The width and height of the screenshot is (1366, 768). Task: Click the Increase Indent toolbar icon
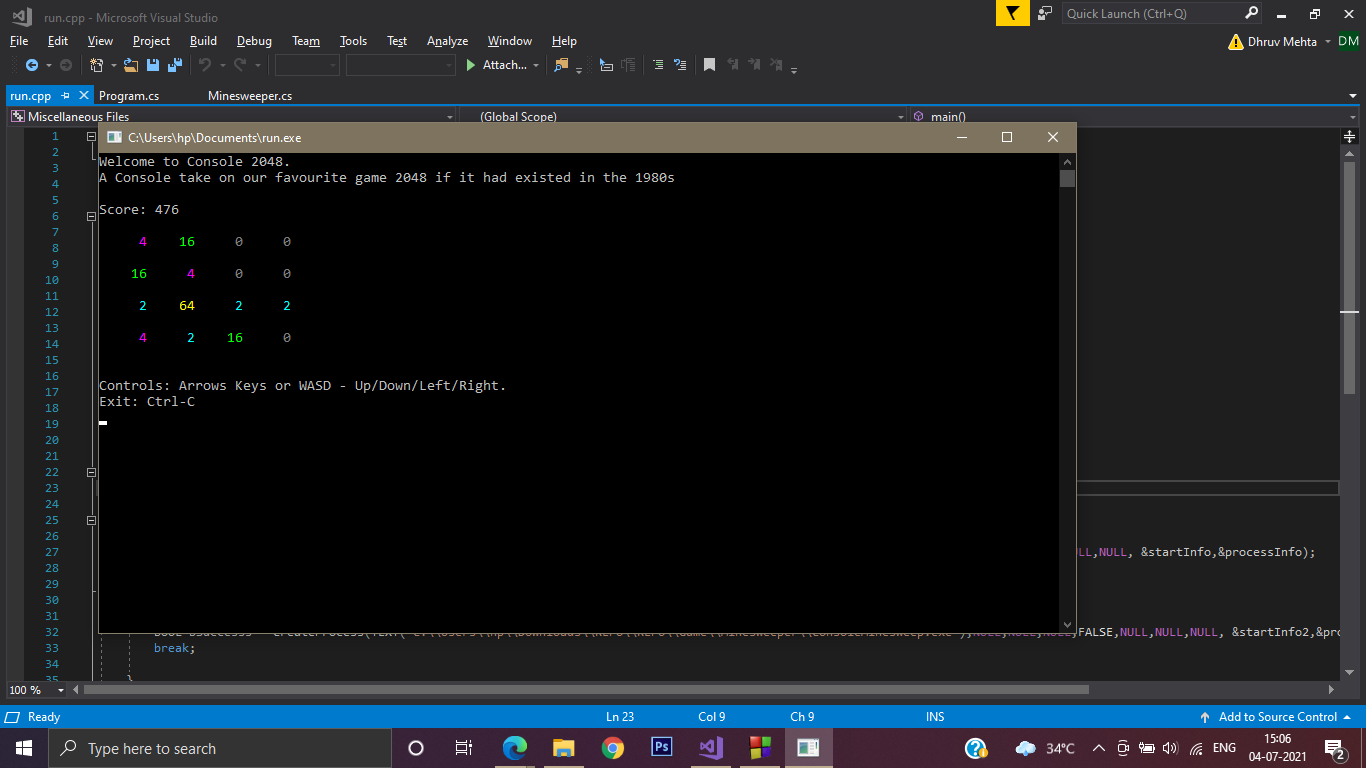pos(628,65)
